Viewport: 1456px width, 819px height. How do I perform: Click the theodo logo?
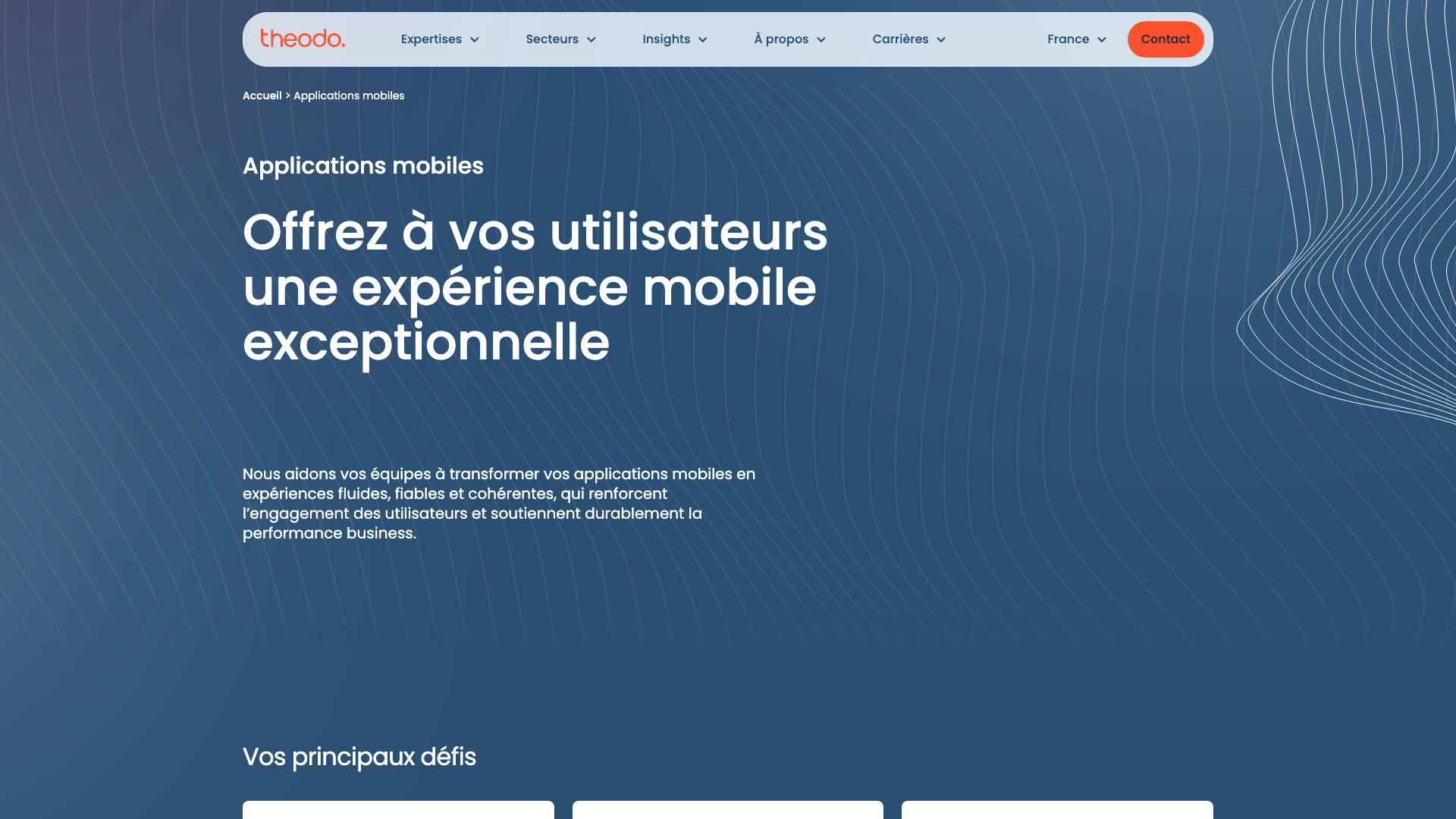click(303, 39)
